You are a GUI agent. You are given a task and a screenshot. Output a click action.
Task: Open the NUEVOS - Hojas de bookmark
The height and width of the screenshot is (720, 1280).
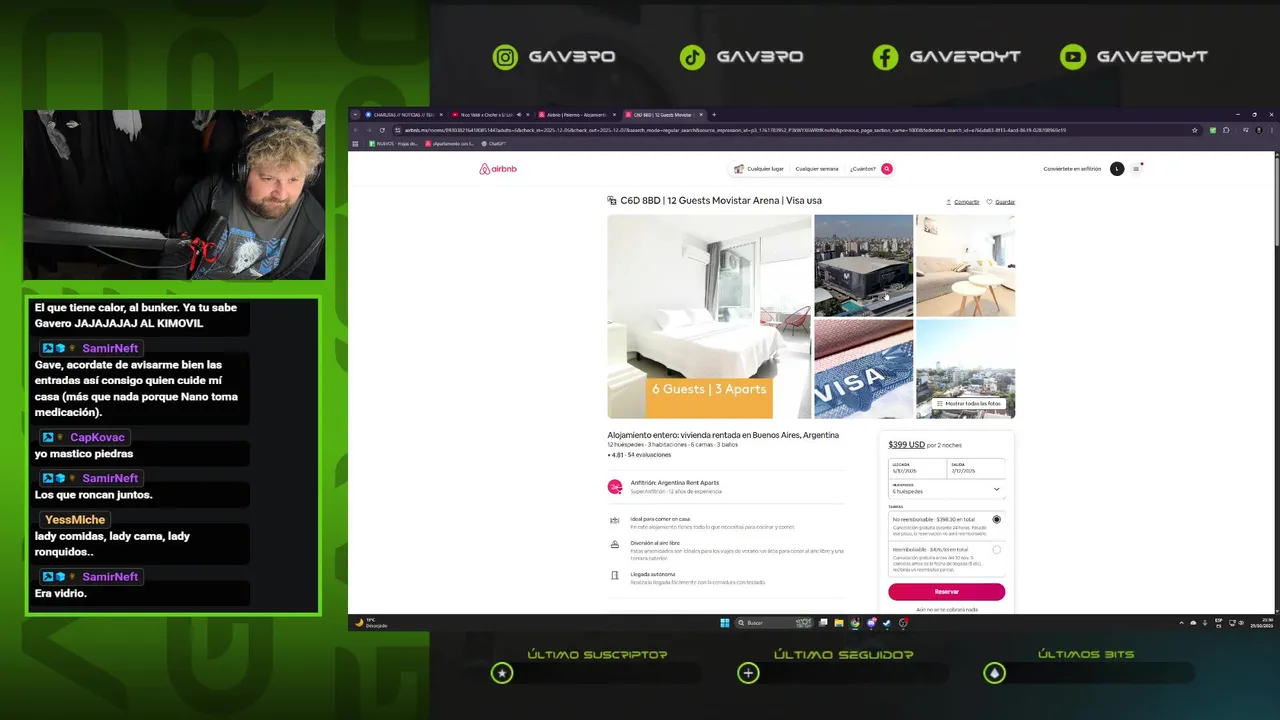[393, 143]
